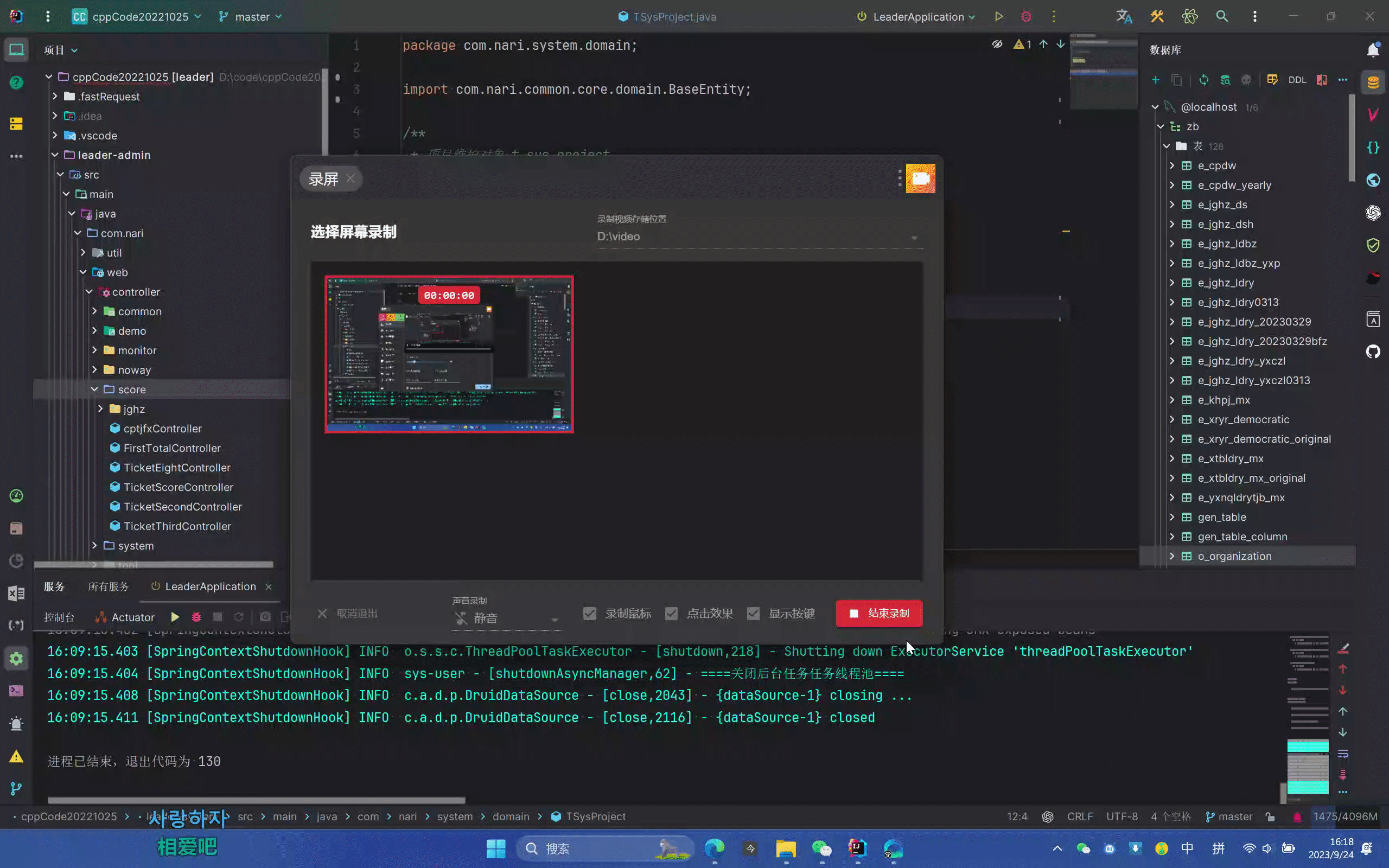Click the Debug bug icon in top toolbar

click(1026, 17)
